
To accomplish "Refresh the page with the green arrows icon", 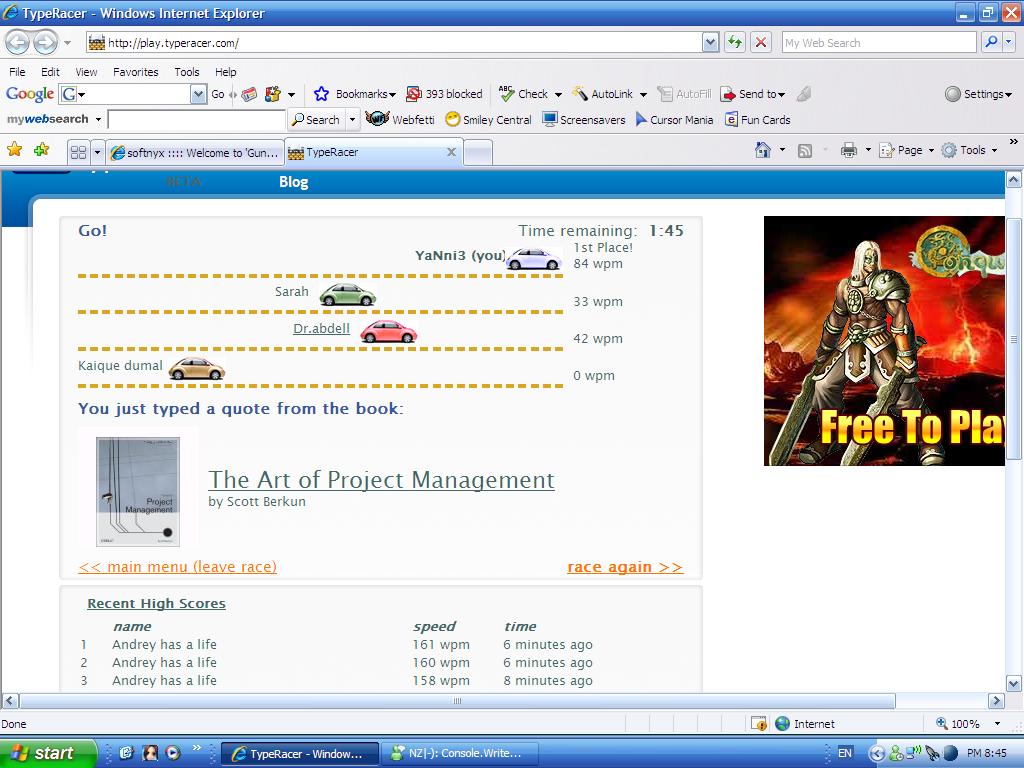I will [x=735, y=42].
